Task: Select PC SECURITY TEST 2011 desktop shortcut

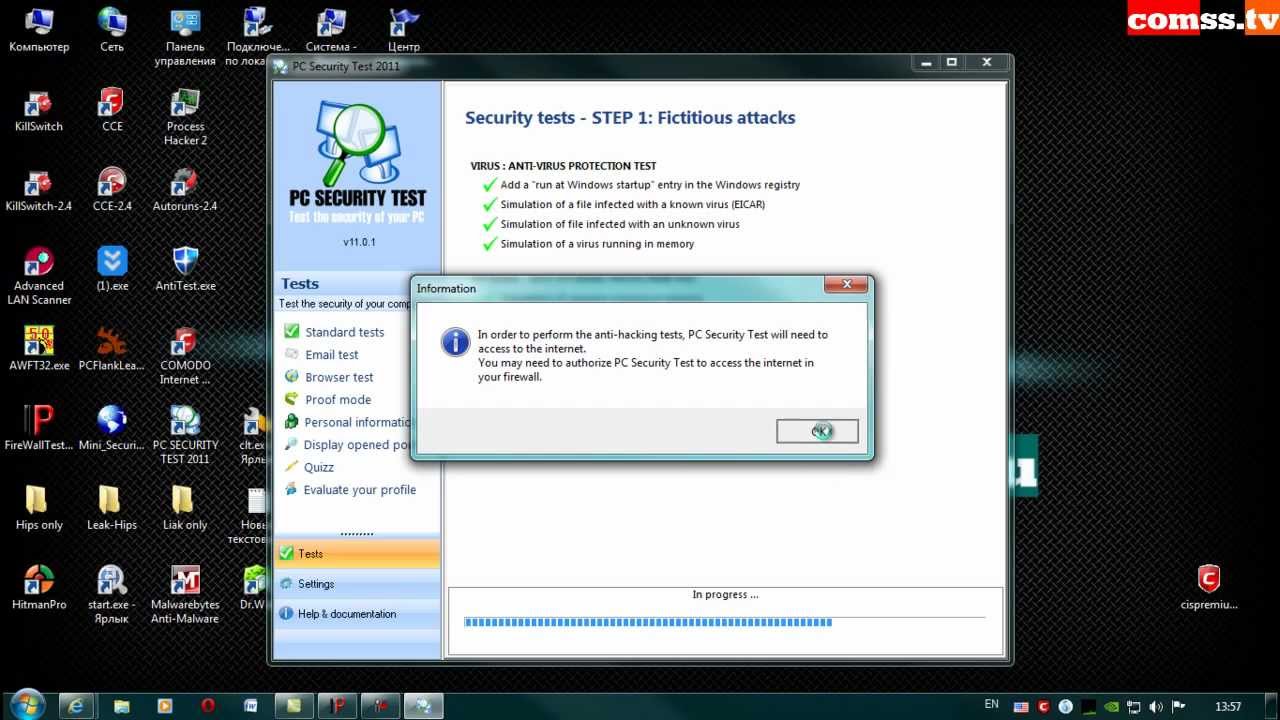Action: 185,436
